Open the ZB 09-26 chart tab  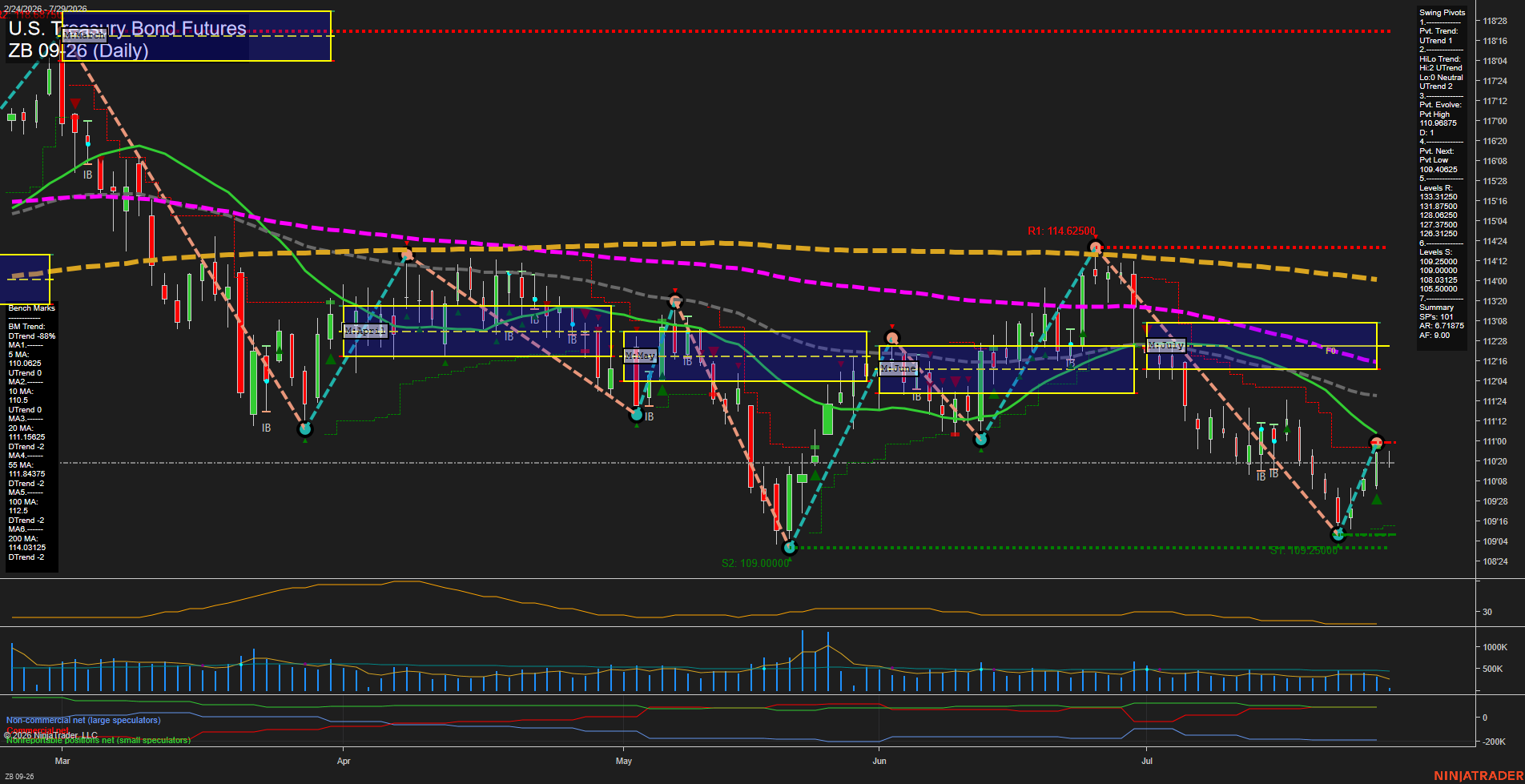19,777
